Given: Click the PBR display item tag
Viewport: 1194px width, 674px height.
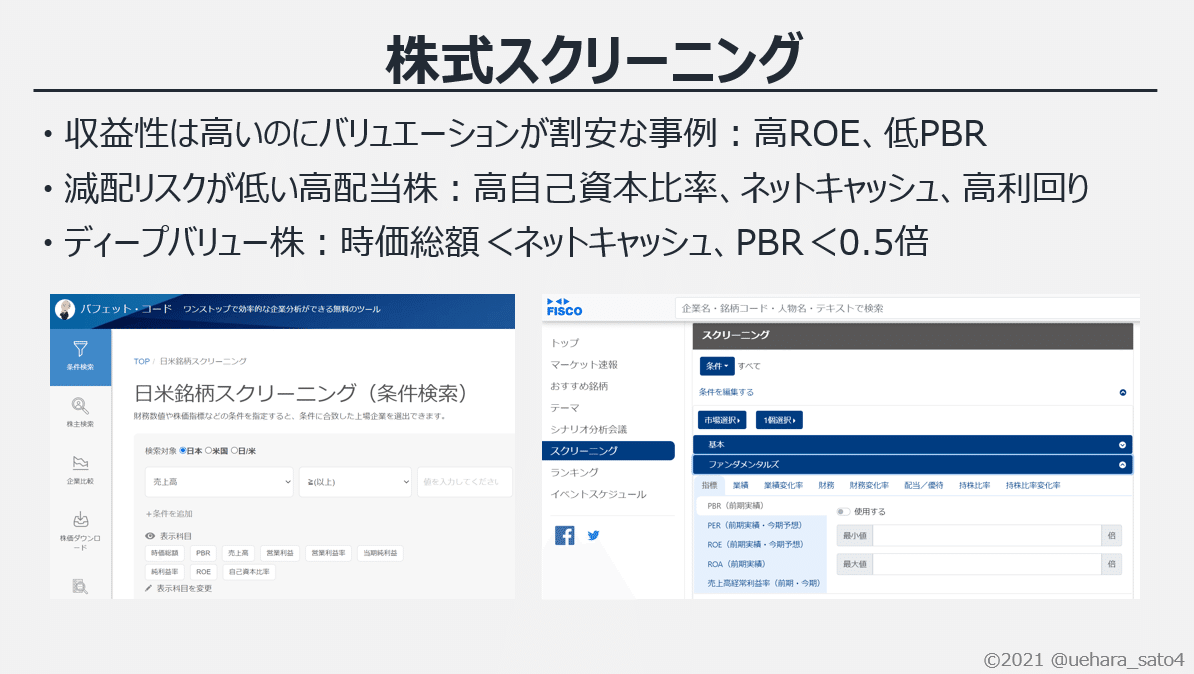Looking at the screenshot, I should click(203, 553).
